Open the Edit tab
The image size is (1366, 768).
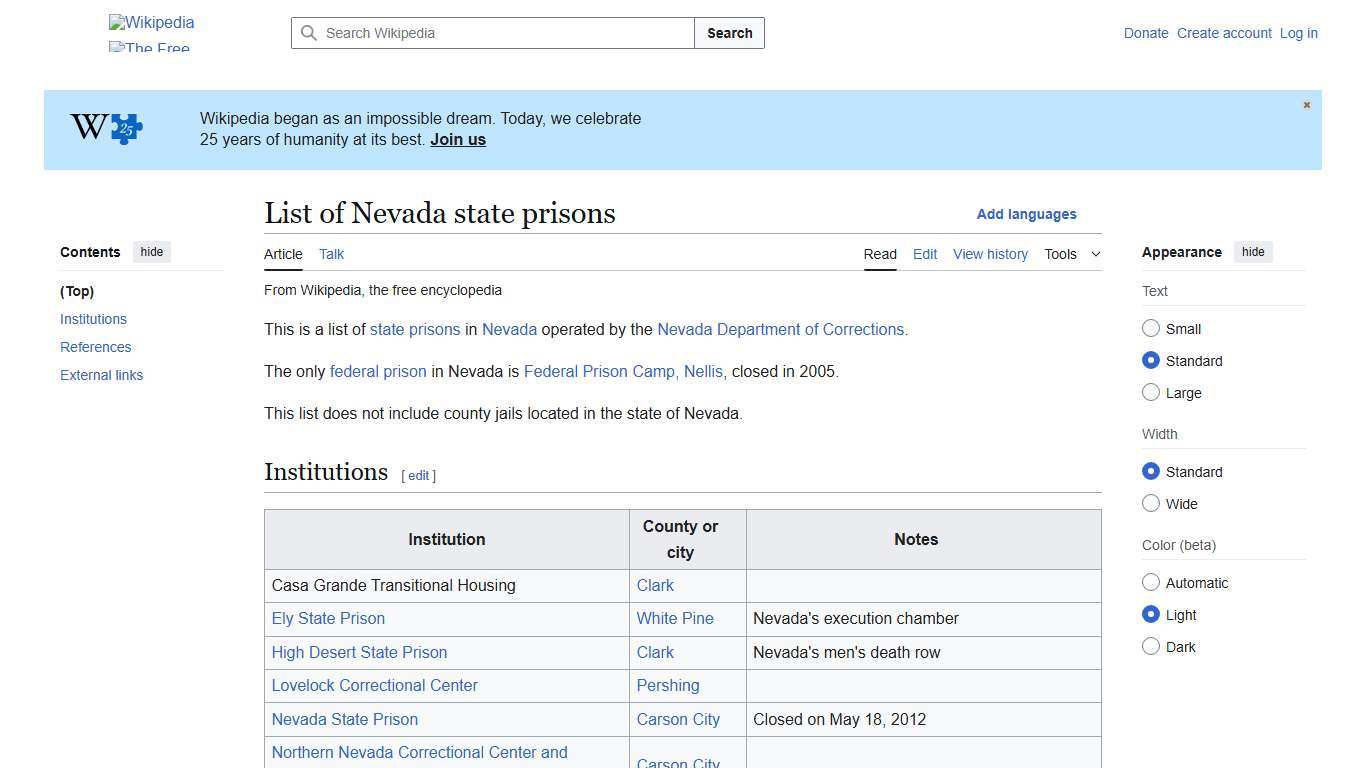click(924, 254)
